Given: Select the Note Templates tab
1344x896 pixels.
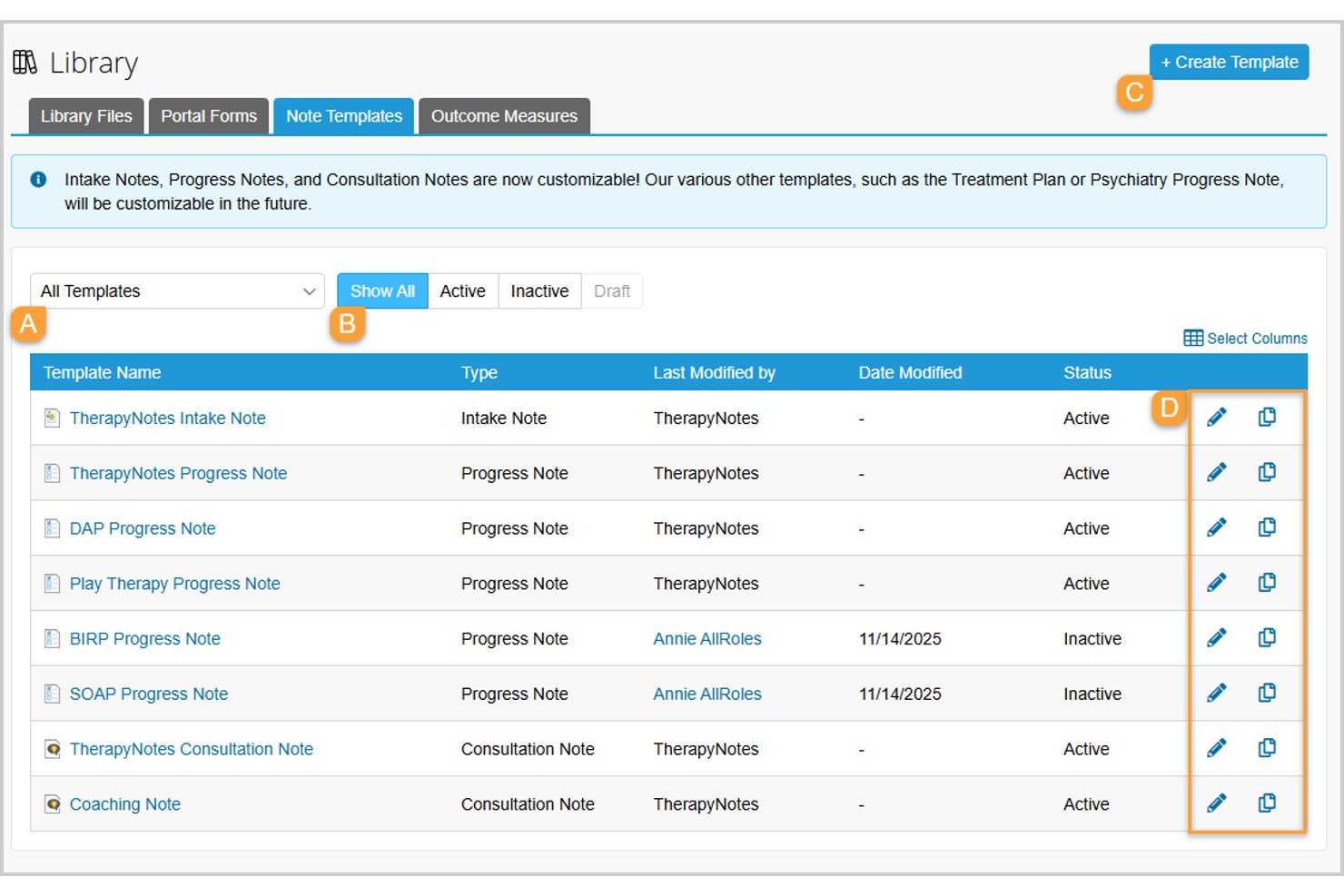Looking at the screenshot, I should 344,116.
